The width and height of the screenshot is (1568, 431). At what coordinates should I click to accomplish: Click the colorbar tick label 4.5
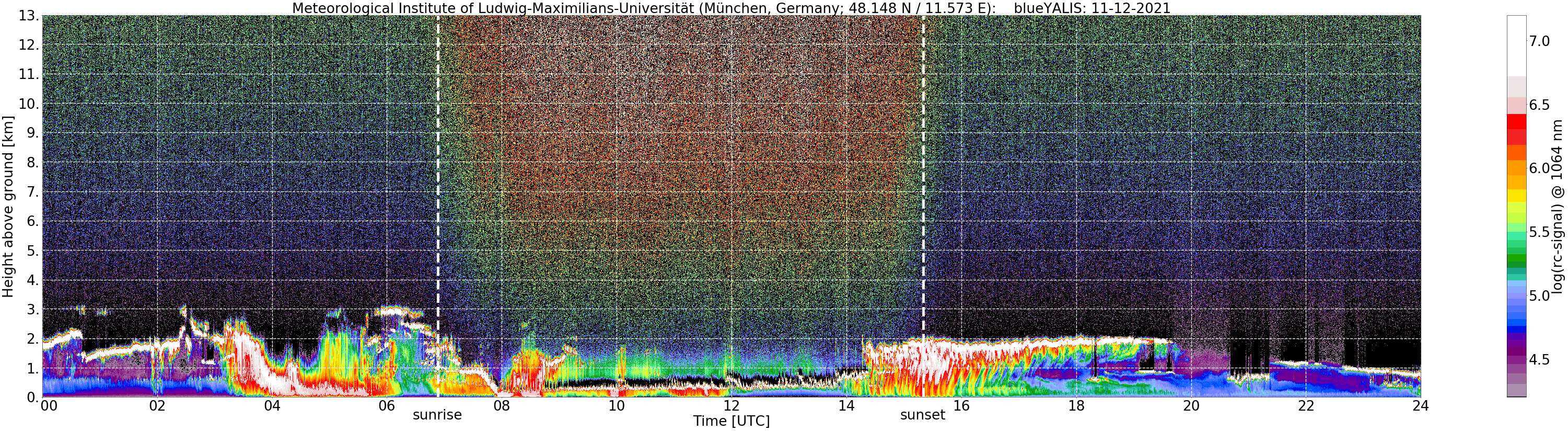(1539, 360)
